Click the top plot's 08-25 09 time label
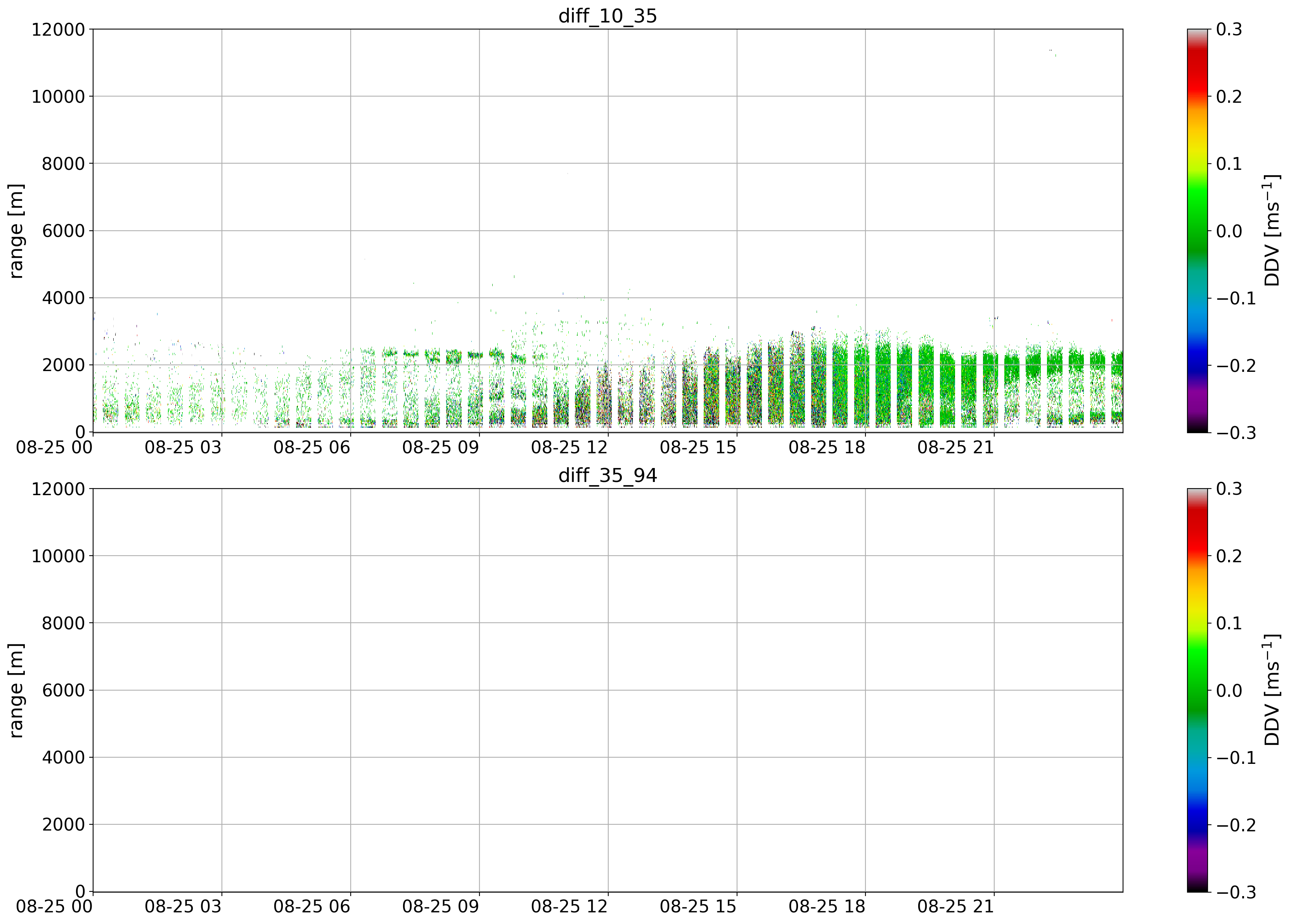Viewport: 1291px width, 924px height. [x=441, y=447]
